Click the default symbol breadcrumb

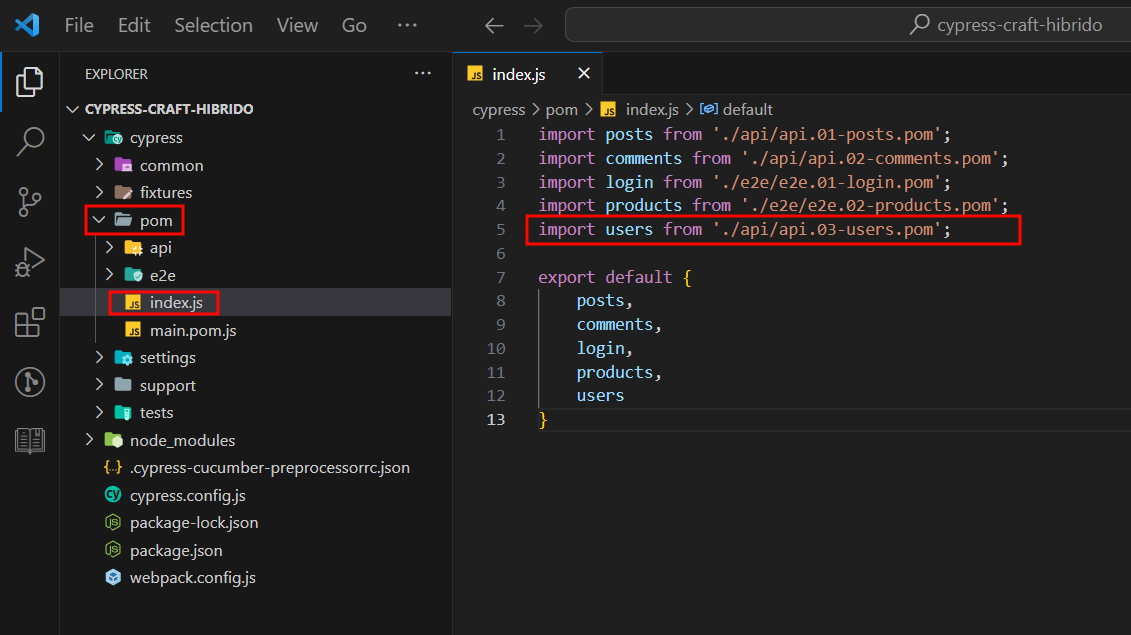click(x=747, y=110)
